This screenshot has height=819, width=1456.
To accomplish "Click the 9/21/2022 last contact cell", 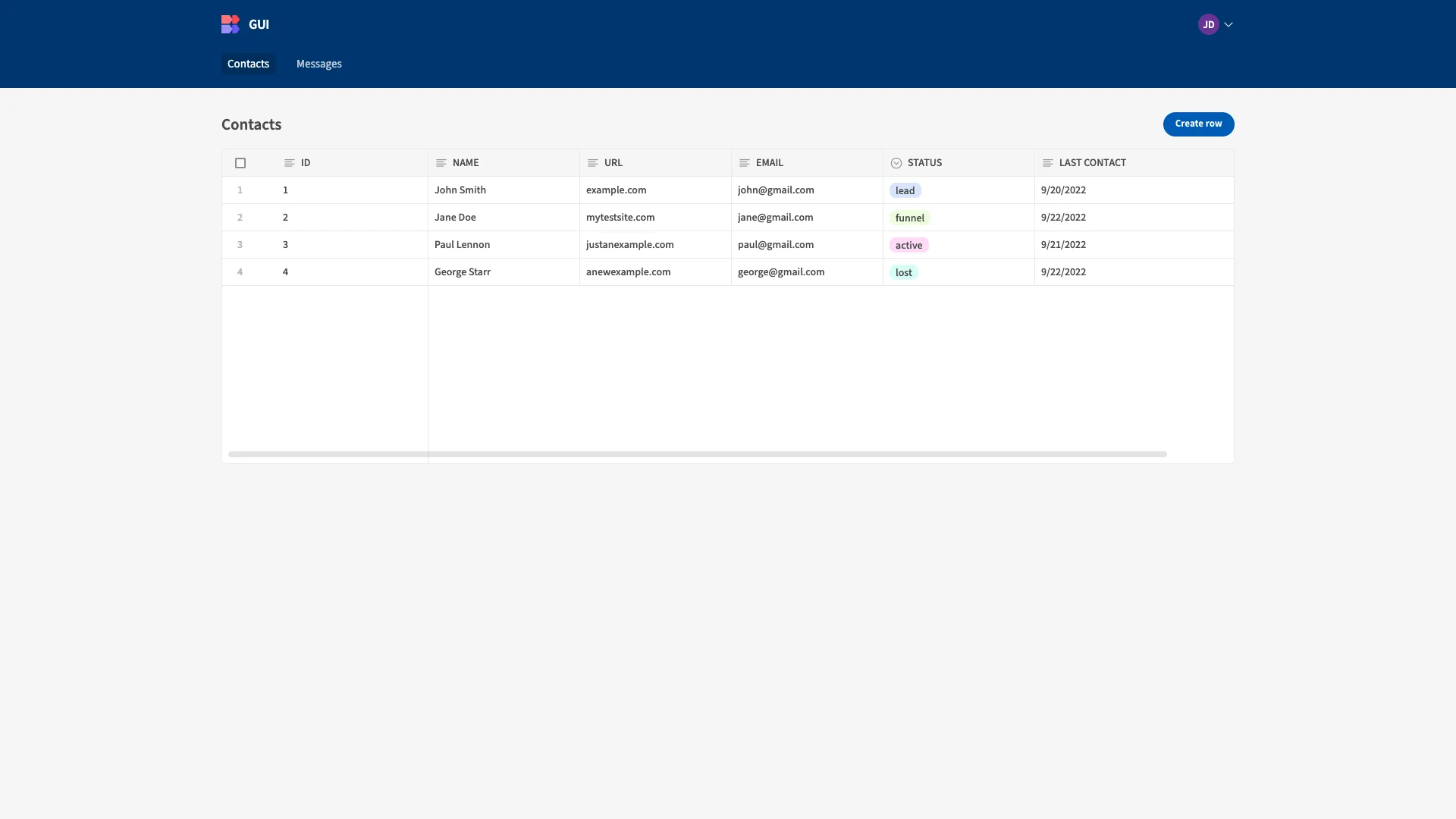I will click(1134, 245).
